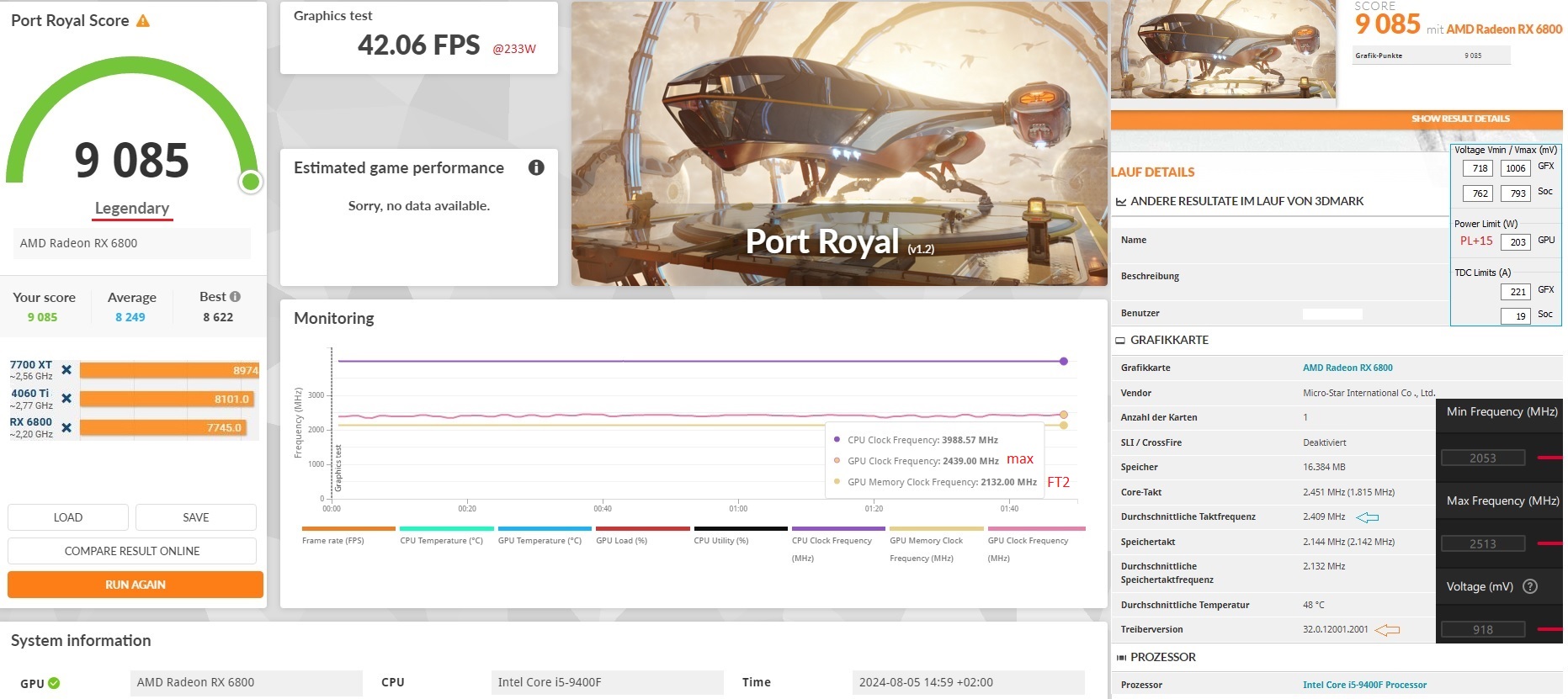
Task: Click the Show Result Details bar
Action: point(1337,119)
